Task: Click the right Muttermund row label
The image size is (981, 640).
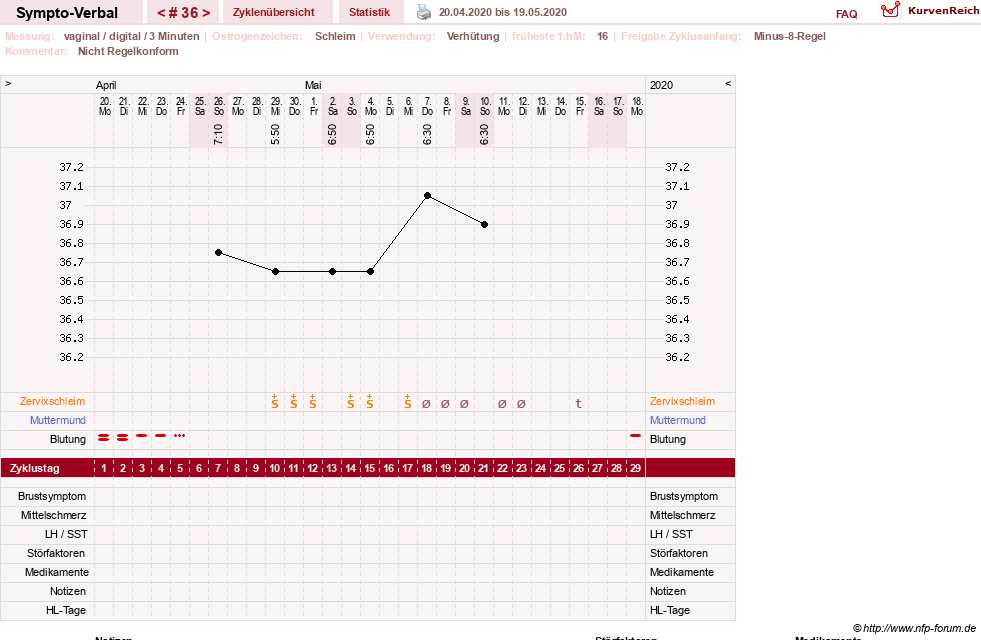Action: coord(678,420)
